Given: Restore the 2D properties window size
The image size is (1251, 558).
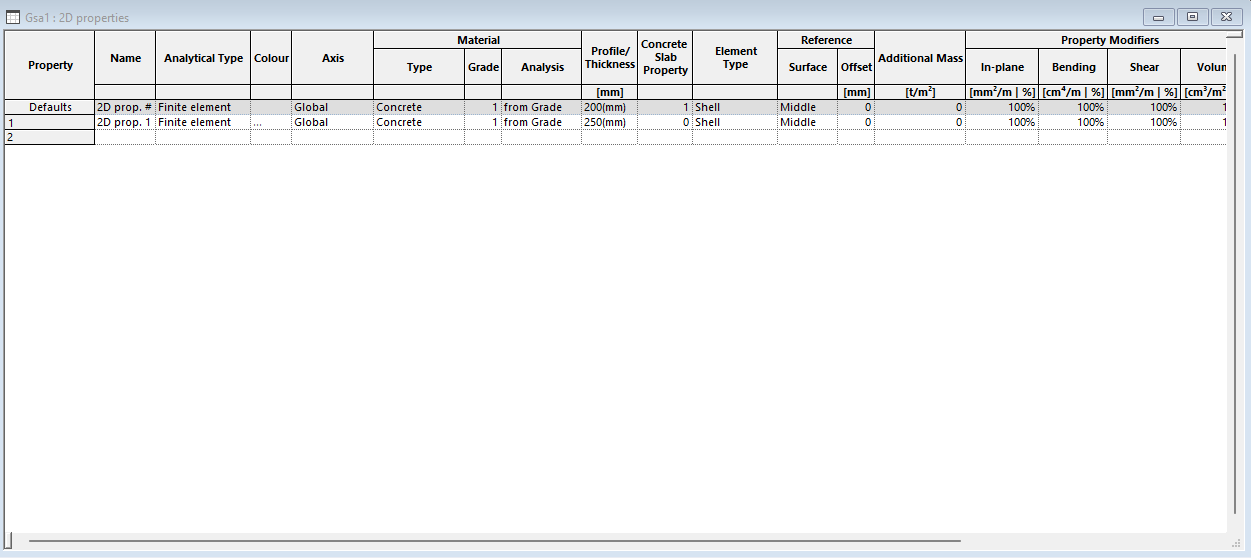Looking at the screenshot, I should 1192,17.
